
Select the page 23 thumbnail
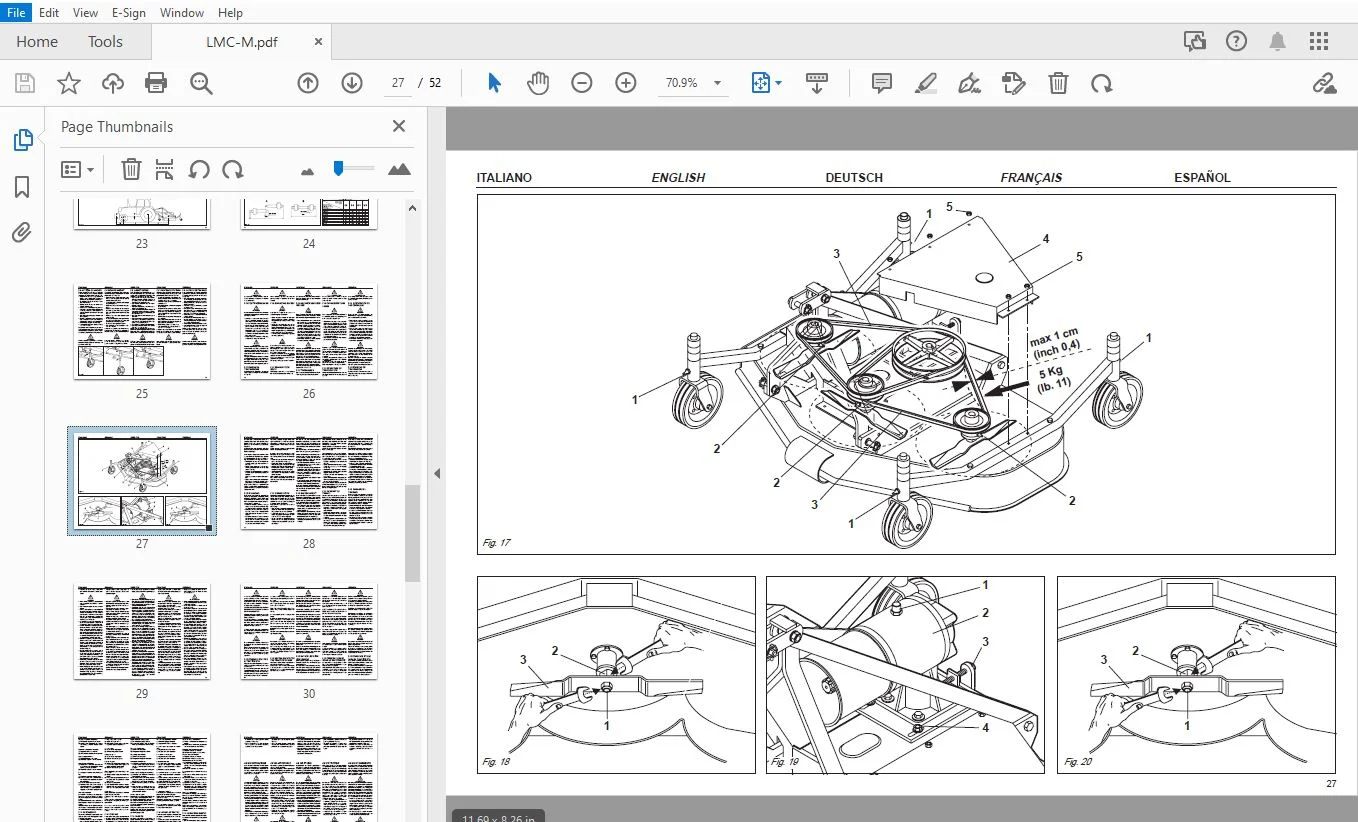tap(142, 214)
